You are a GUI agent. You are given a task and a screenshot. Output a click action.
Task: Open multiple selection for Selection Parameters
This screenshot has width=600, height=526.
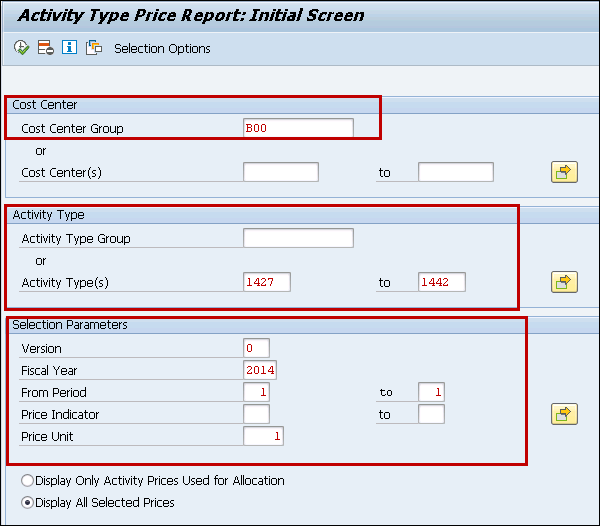(565, 414)
